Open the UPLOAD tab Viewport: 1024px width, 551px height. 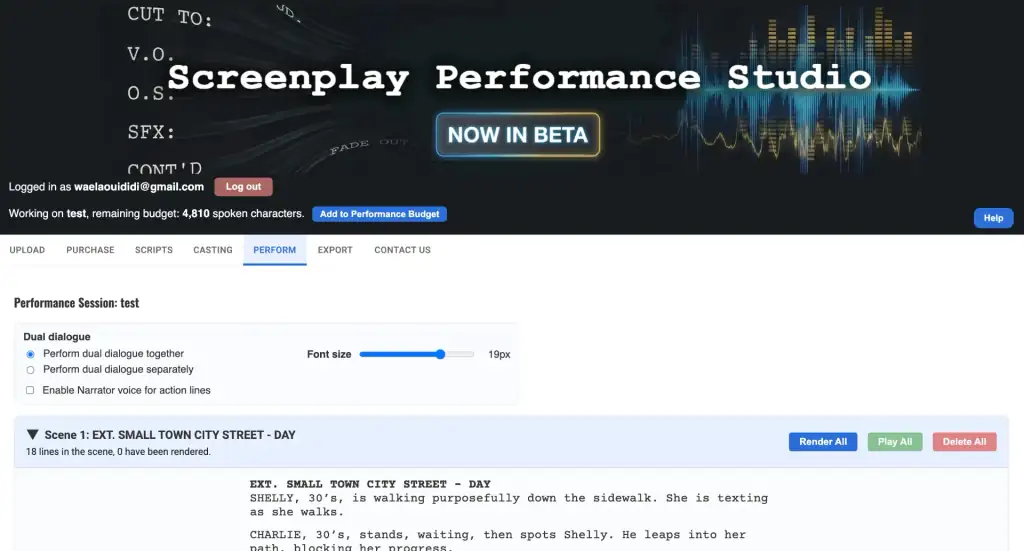tap(27, 250)
